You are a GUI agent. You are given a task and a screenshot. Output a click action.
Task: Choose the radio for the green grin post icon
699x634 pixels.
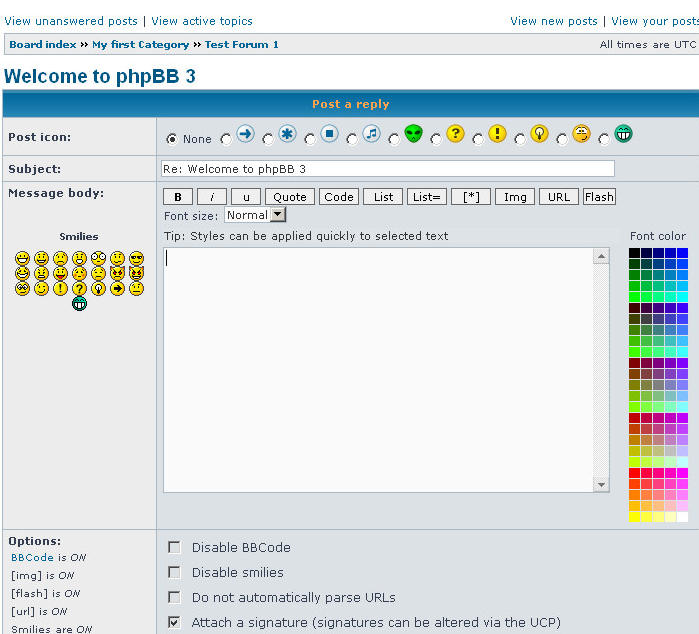604,140
